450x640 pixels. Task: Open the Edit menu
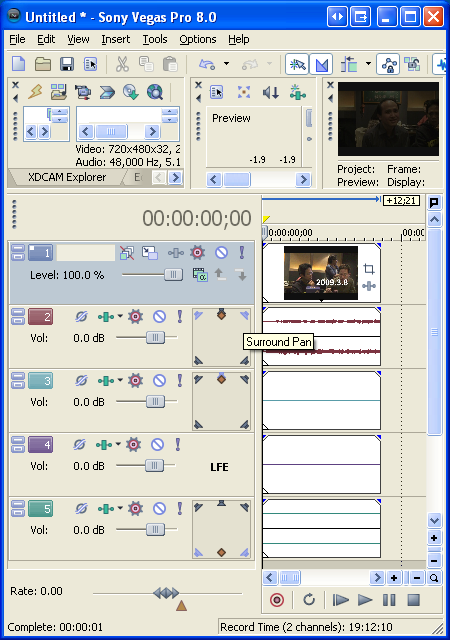(x=46, y=39)
